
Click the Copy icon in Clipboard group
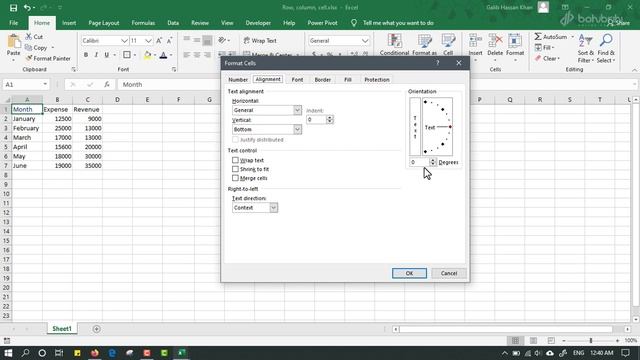click(29, 48)
